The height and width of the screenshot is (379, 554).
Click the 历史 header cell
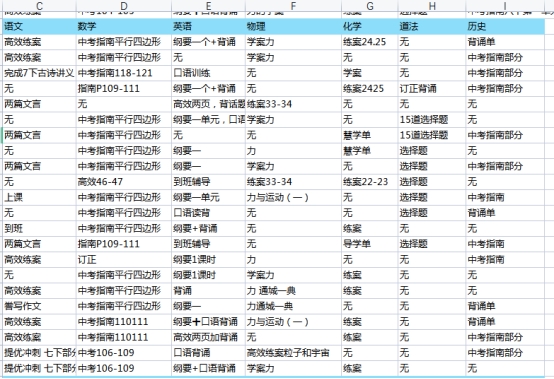[x=505, y=26]
